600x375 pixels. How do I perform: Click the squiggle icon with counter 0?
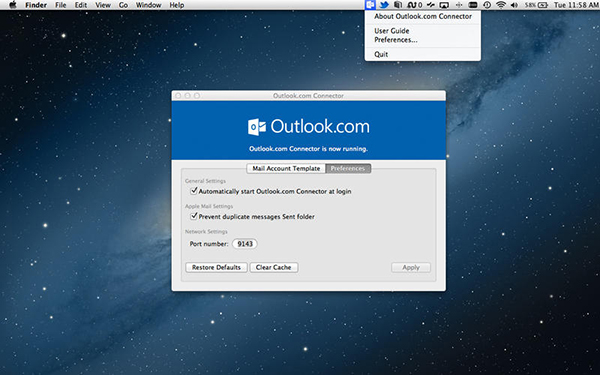click(x=415, y=5)
